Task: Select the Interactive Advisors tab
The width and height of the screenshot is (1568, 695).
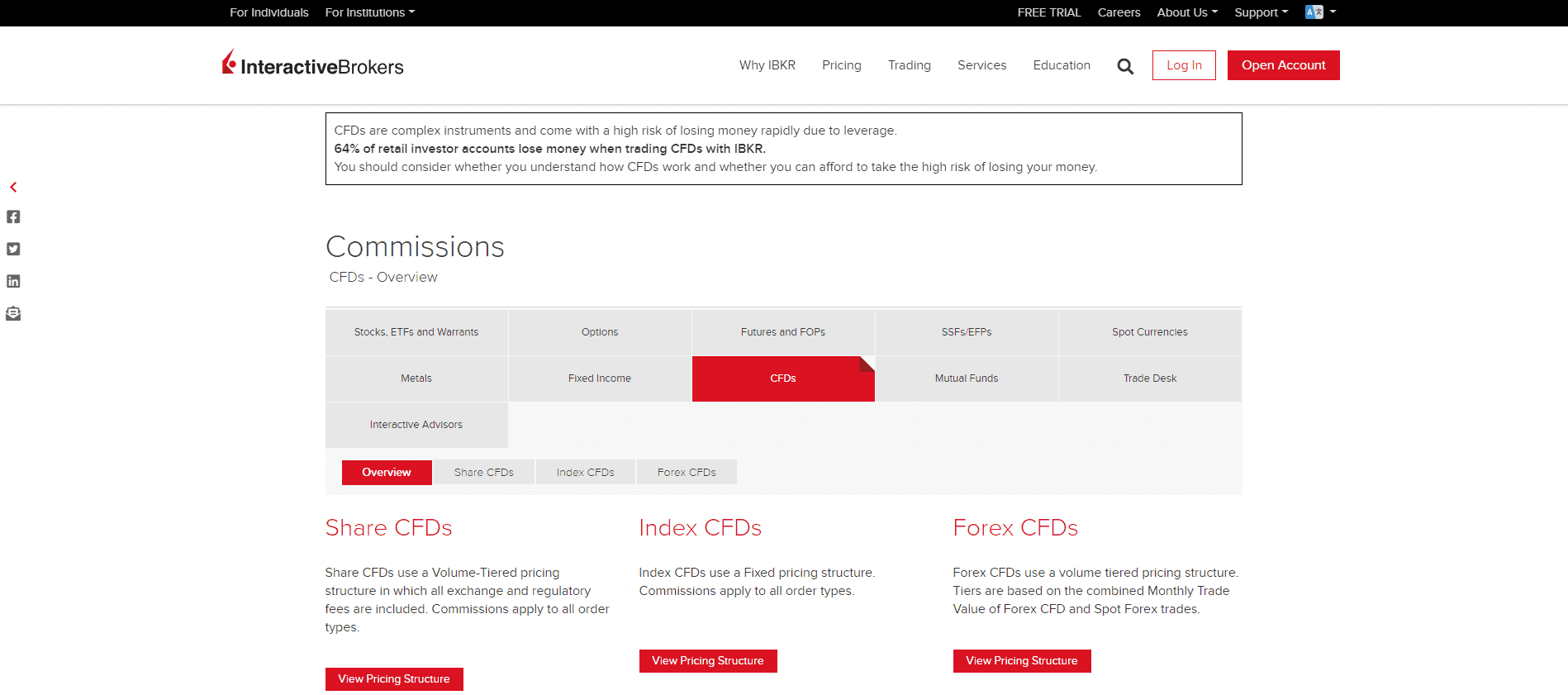Action: [416, 425]
